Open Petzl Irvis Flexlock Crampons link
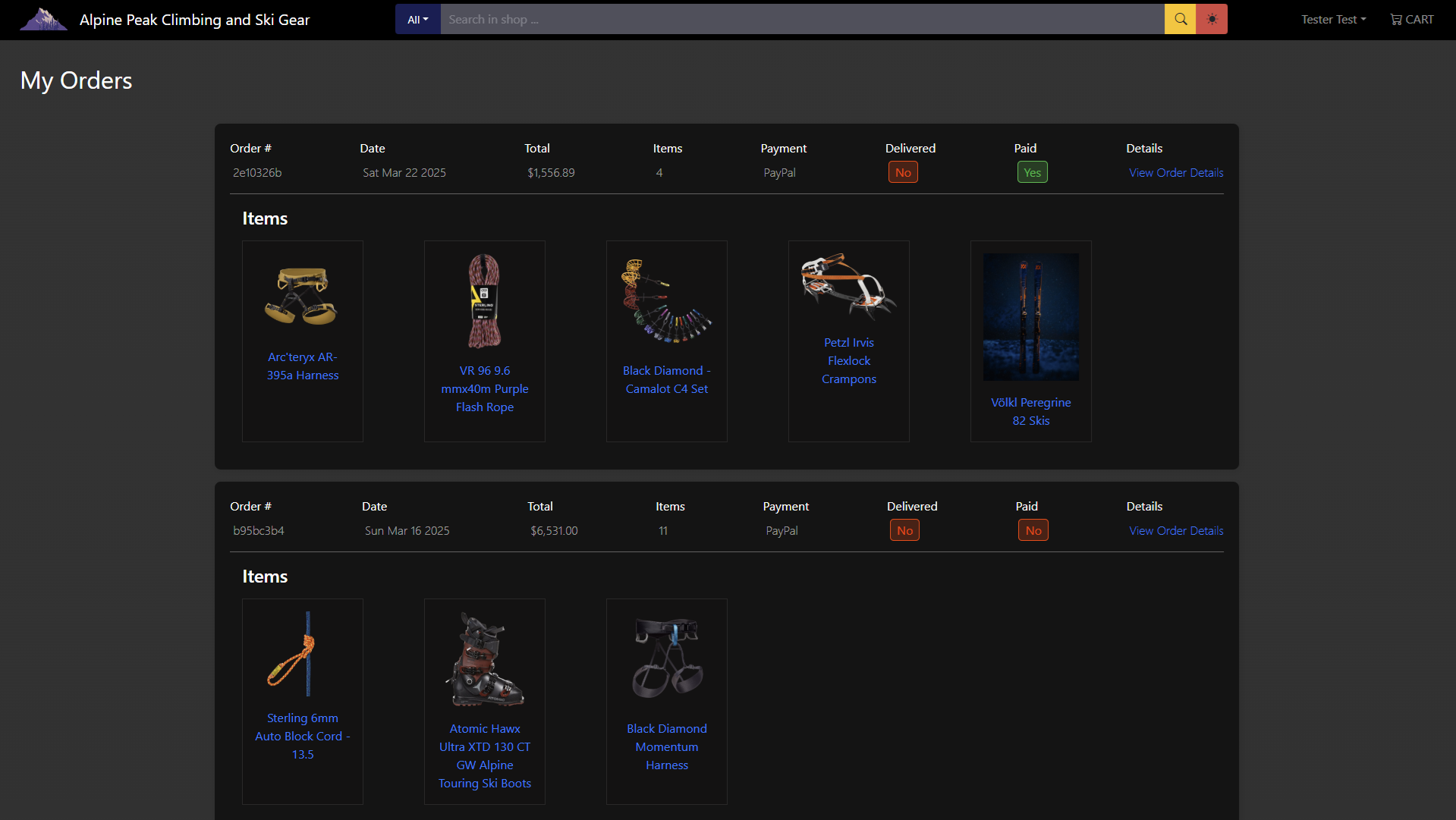 click(849, 361)
